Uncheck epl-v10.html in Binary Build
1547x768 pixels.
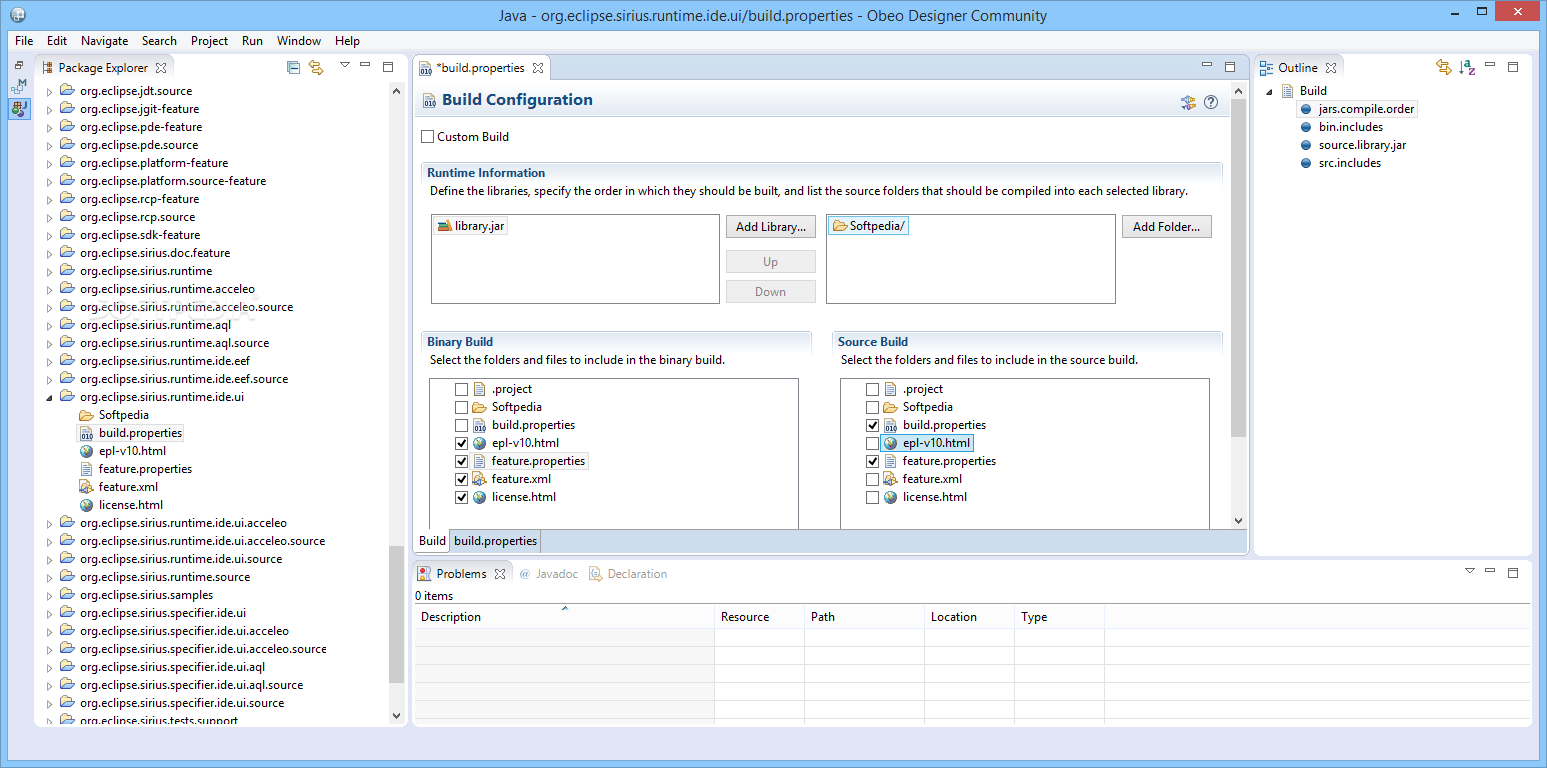coord(461,443)
